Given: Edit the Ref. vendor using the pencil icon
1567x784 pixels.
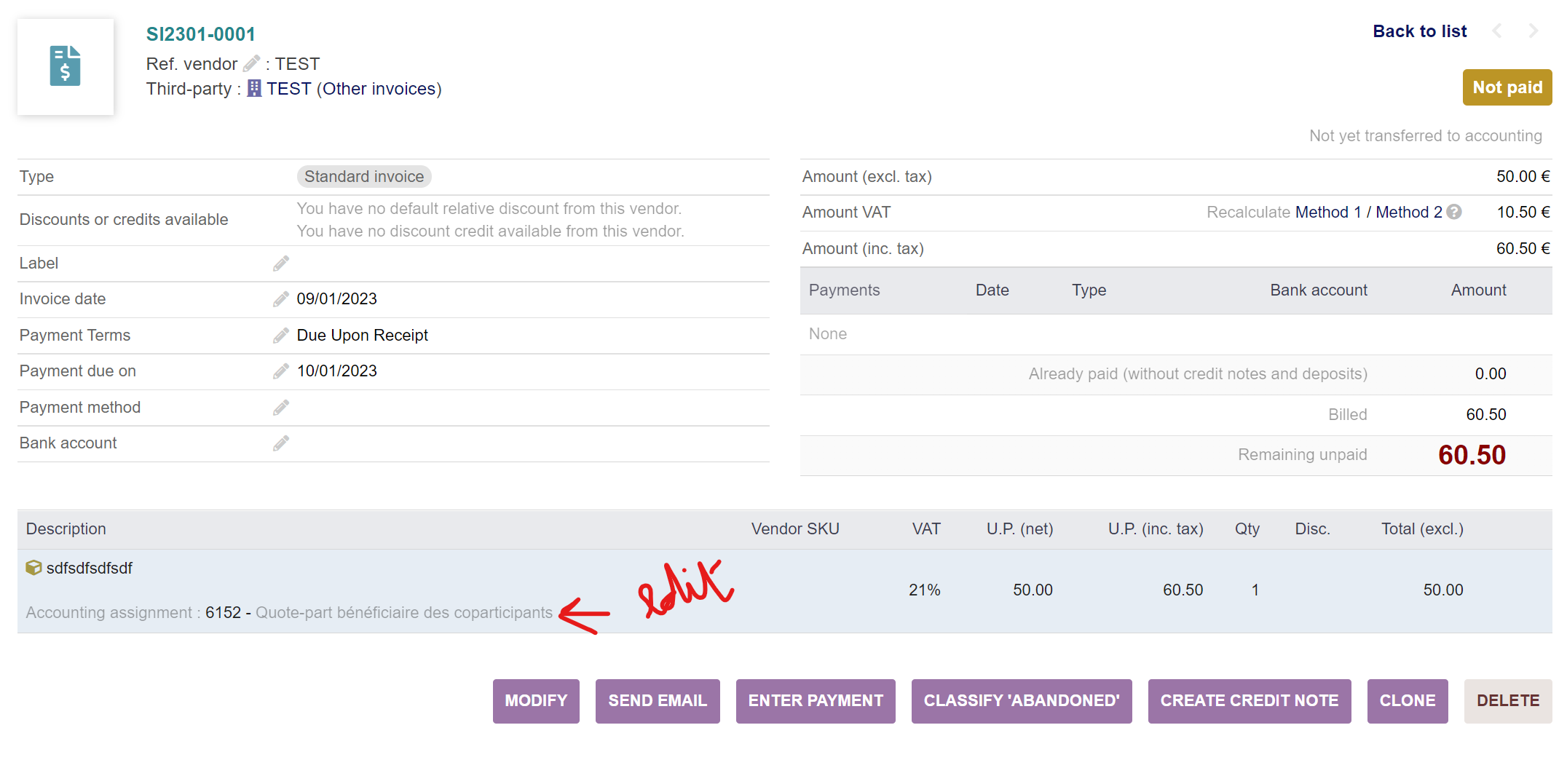Looking at the screenshot, I should click(251, 64).
